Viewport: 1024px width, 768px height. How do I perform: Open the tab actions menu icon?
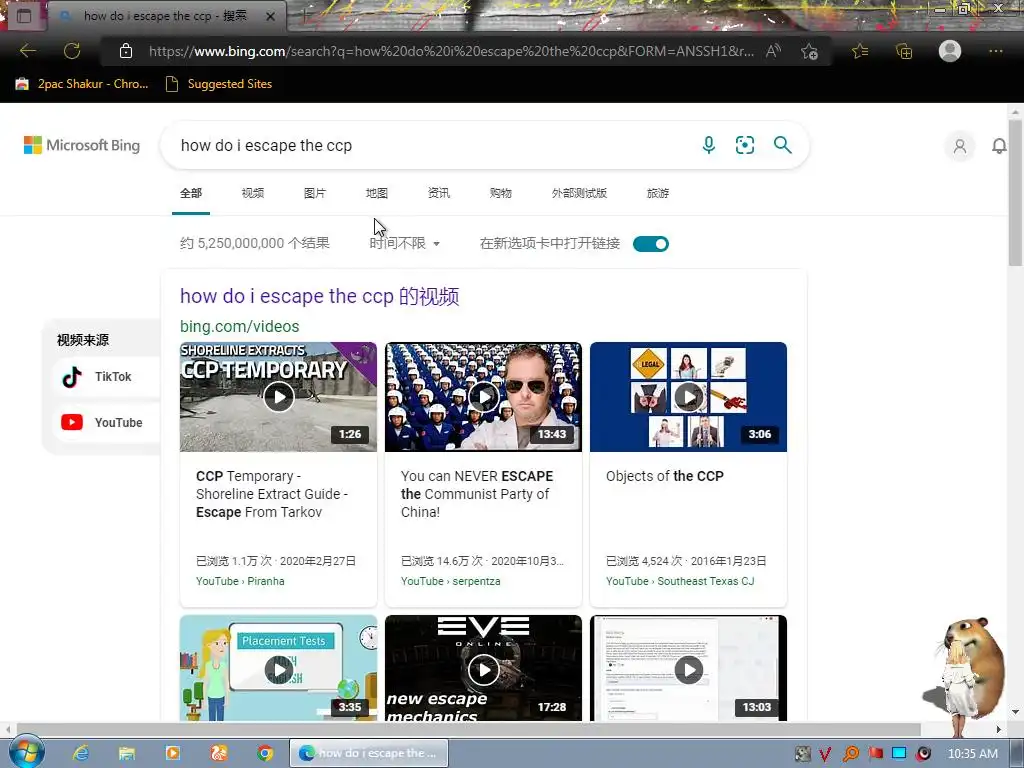24,16
